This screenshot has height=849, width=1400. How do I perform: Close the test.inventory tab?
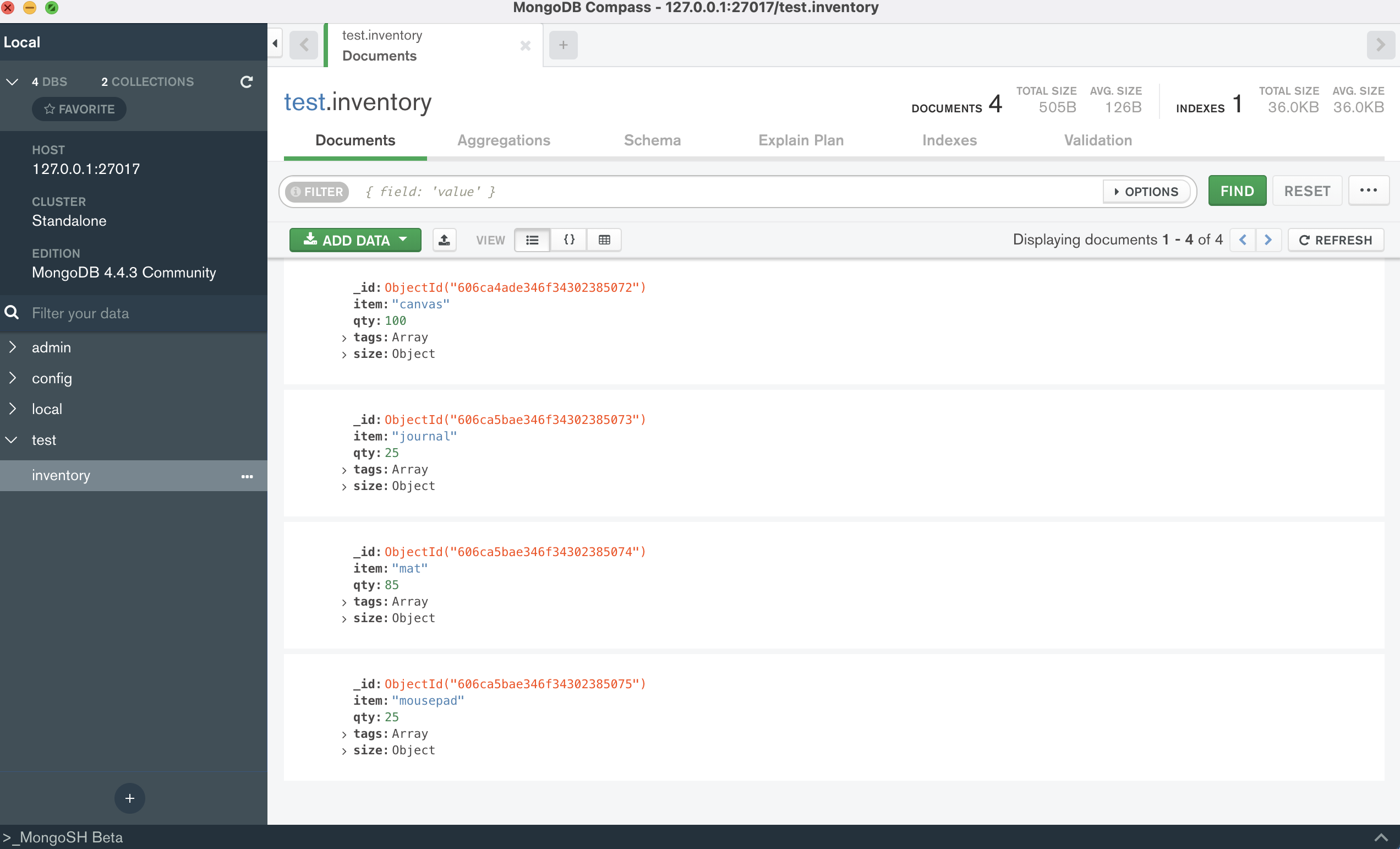click(525, 46)
